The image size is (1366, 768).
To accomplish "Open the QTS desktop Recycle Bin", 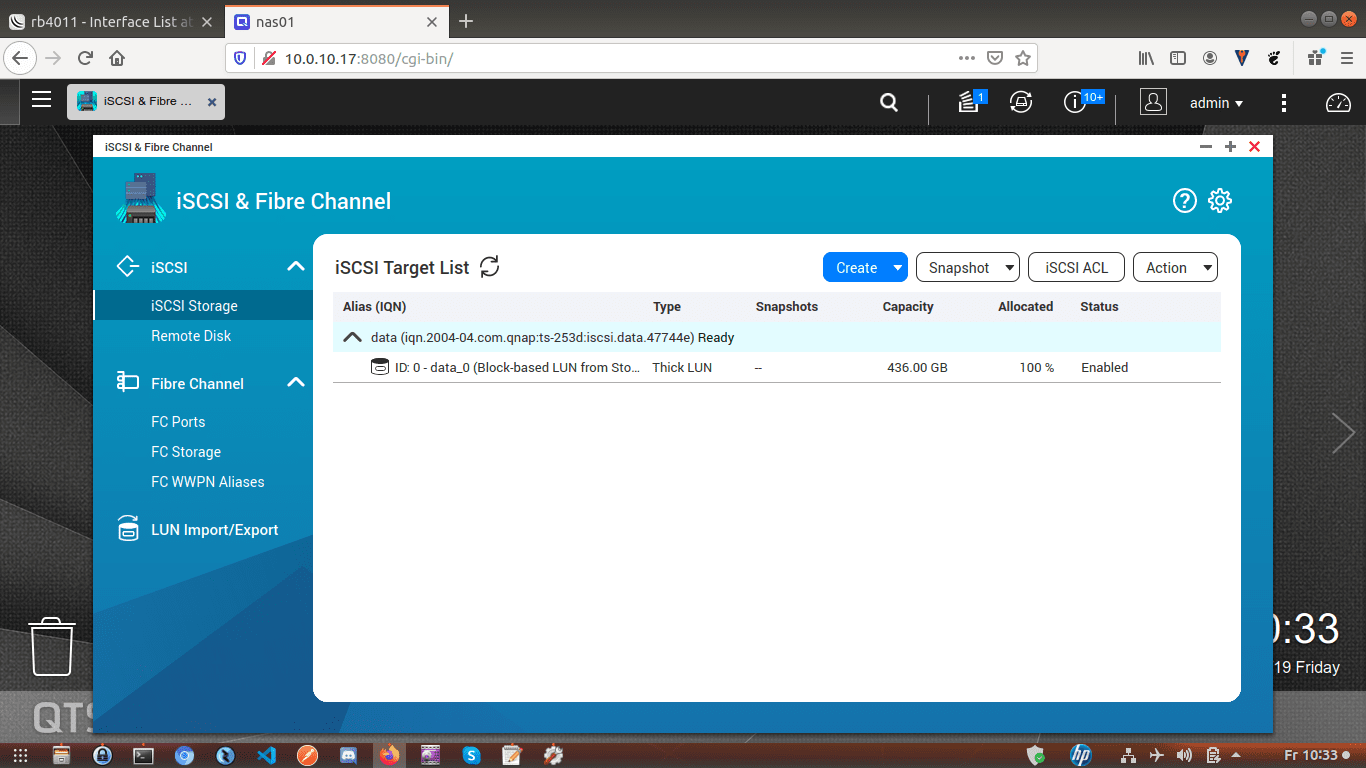I will [x=51, y=646].
